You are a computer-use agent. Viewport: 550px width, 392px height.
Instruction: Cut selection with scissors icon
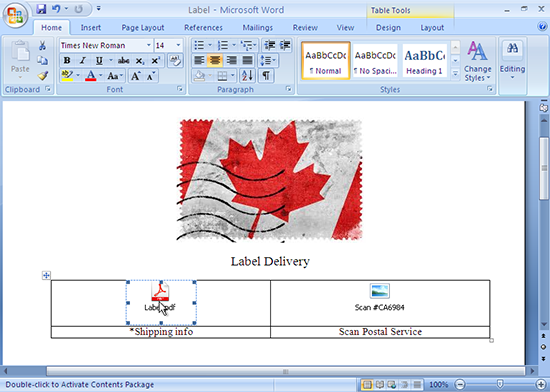click(42, 45)
